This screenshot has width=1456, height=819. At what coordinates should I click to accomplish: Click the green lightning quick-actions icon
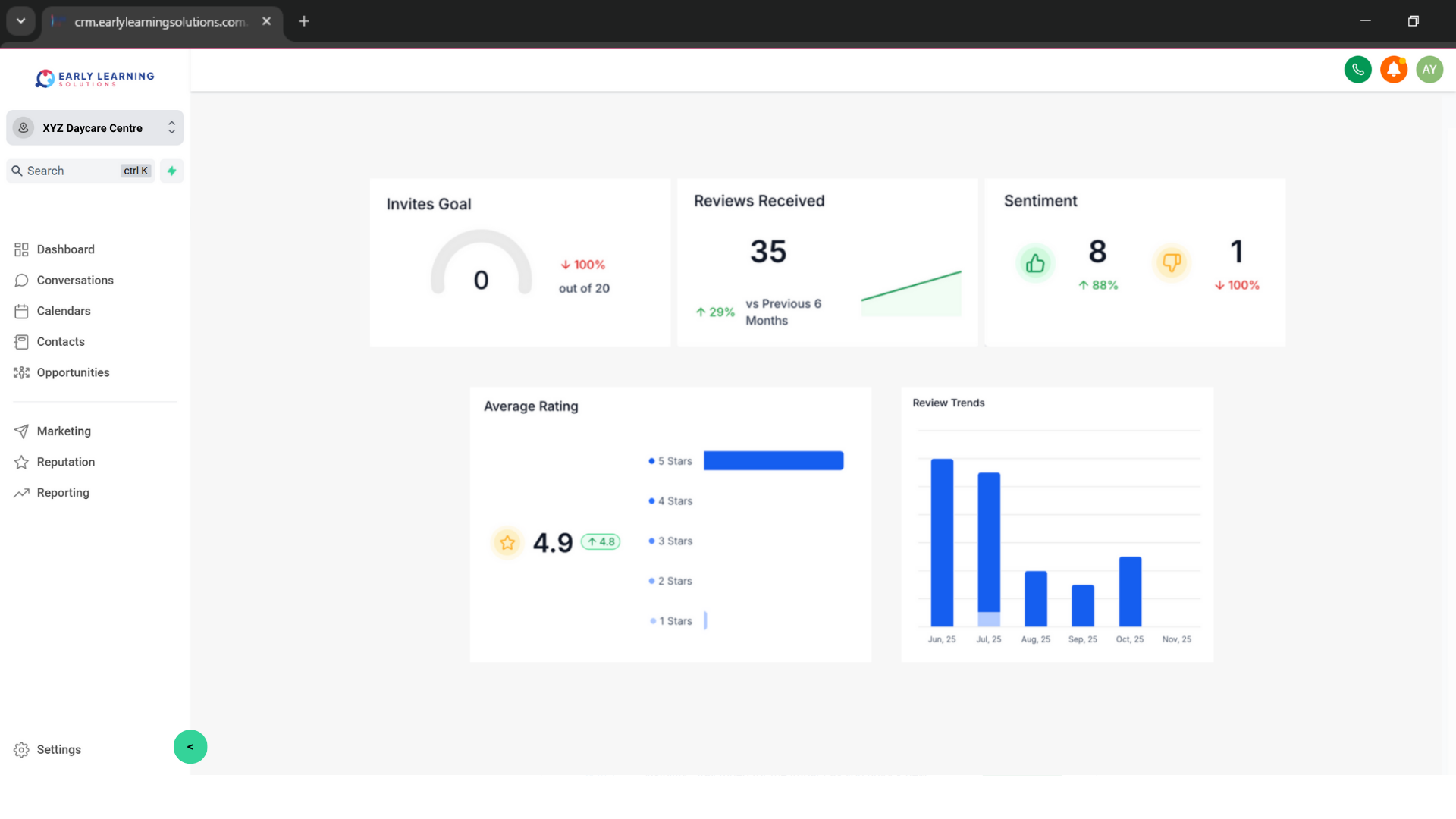[172, 171]
